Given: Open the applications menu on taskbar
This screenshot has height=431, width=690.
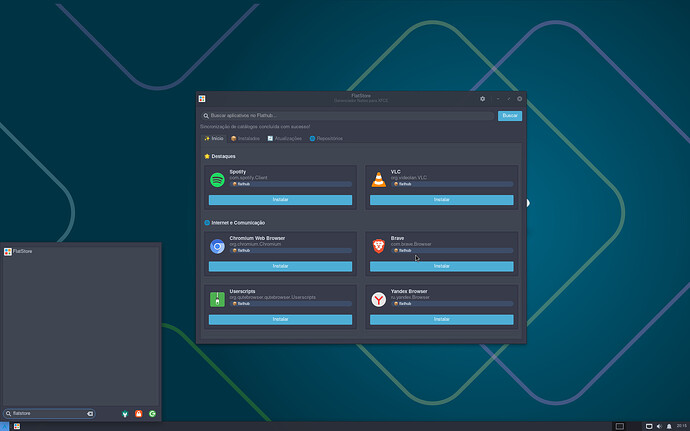Looking at the screenshot, I should (x=4, y=426).
